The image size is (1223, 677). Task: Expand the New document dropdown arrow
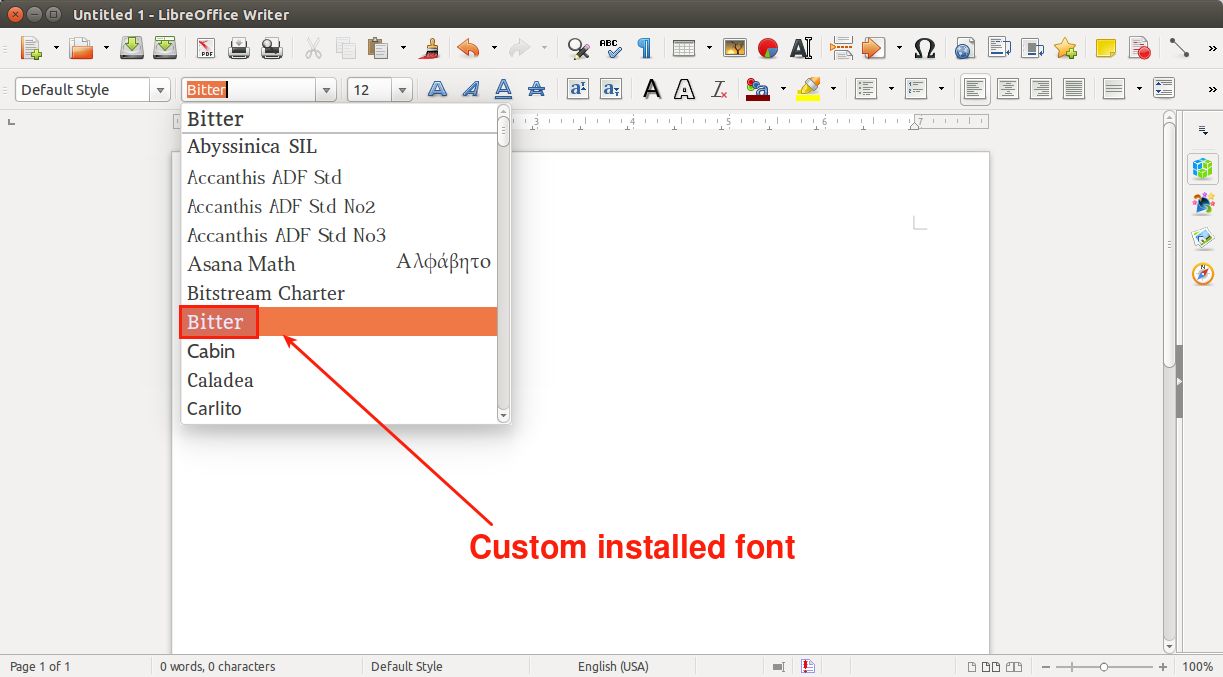56,48
